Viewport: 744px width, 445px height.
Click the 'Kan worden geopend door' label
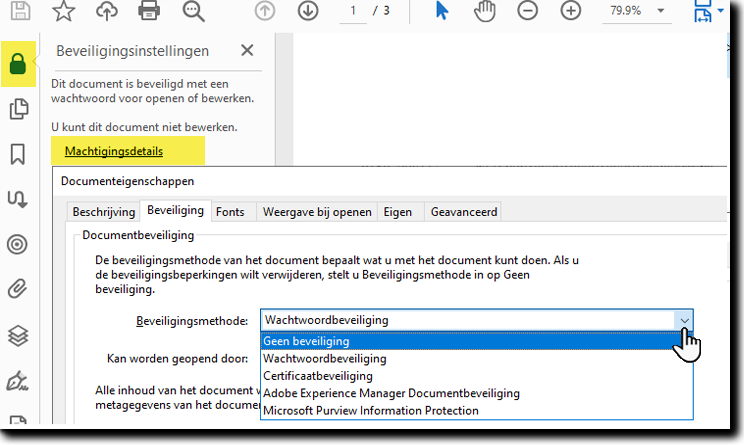(x=177, y=359)
